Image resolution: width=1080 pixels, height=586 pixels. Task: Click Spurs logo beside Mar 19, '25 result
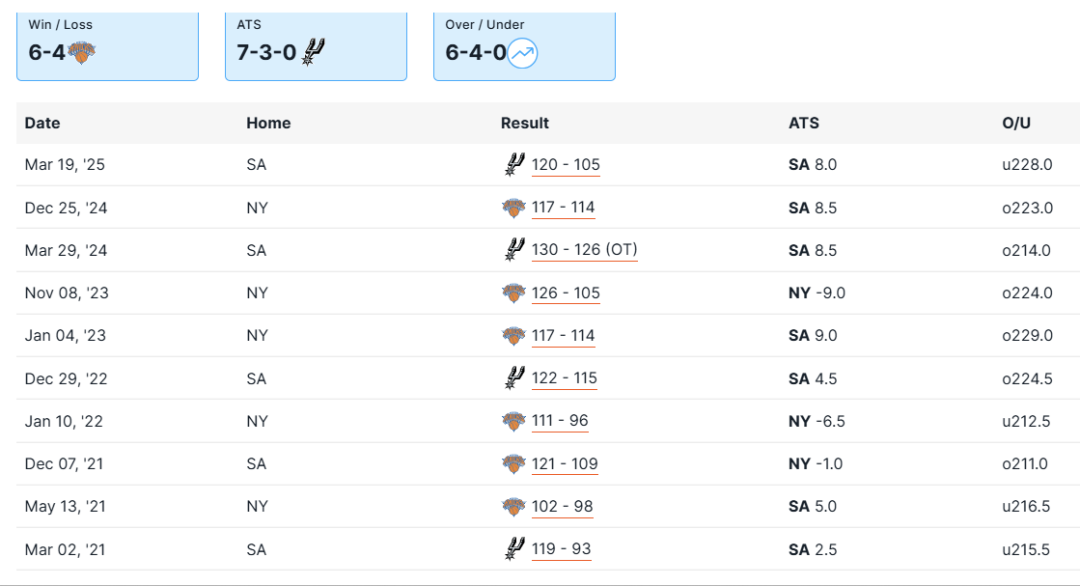coord(514,164)
